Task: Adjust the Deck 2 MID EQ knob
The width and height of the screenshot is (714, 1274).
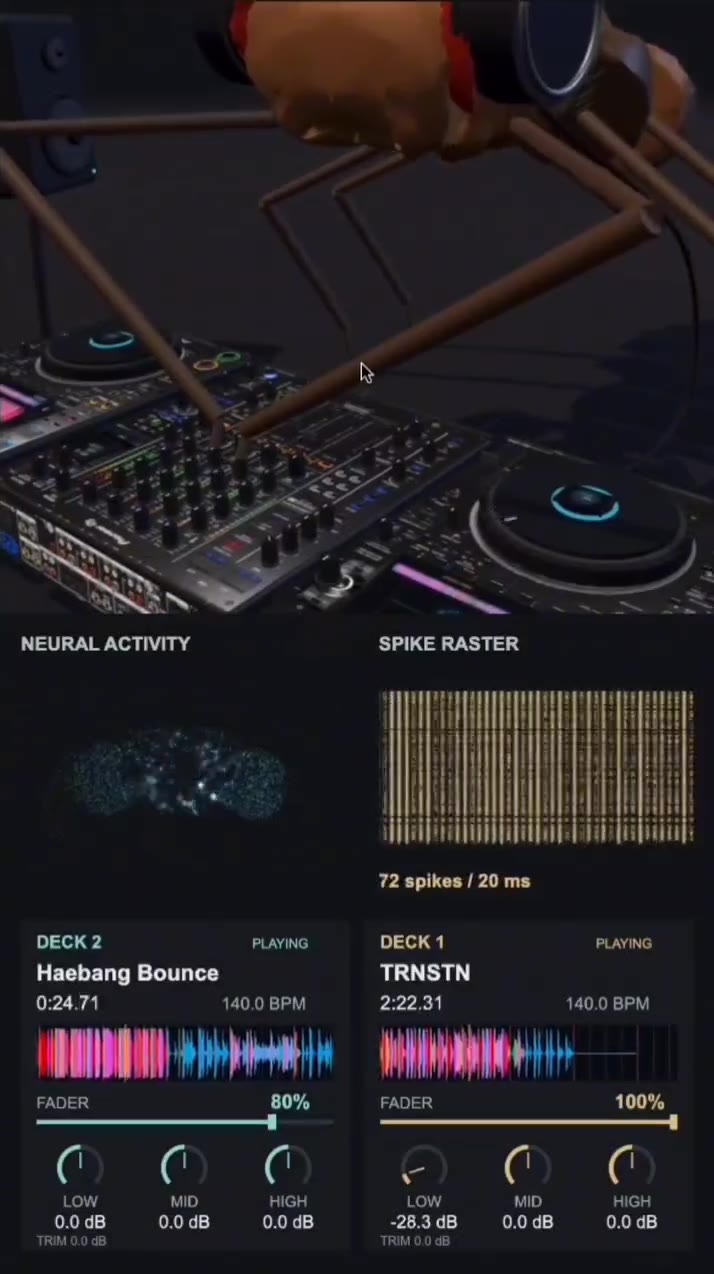Action: tap(184, 1166)
